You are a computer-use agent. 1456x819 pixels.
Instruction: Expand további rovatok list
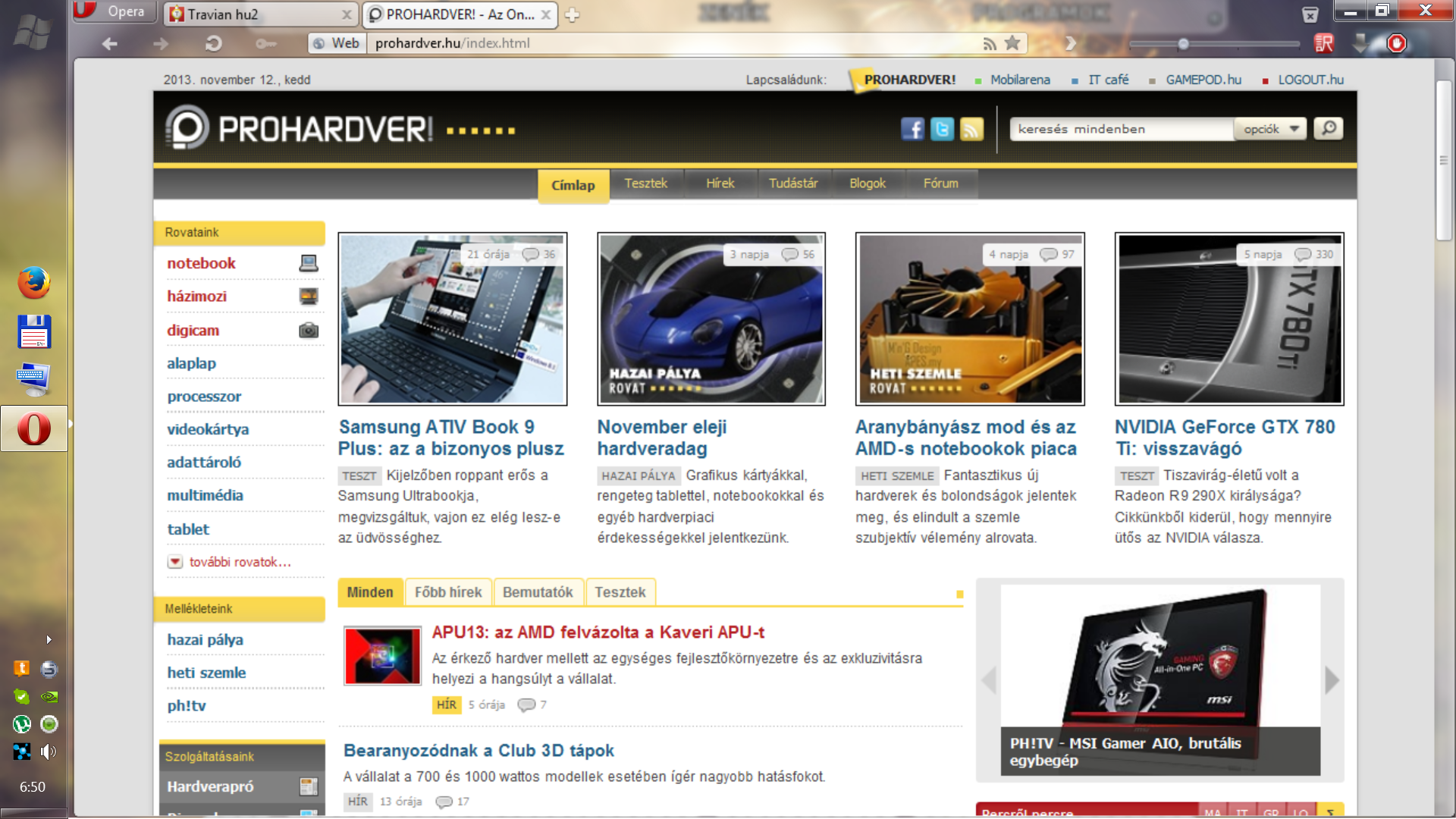pyautogui.click(x=229, y=562)
